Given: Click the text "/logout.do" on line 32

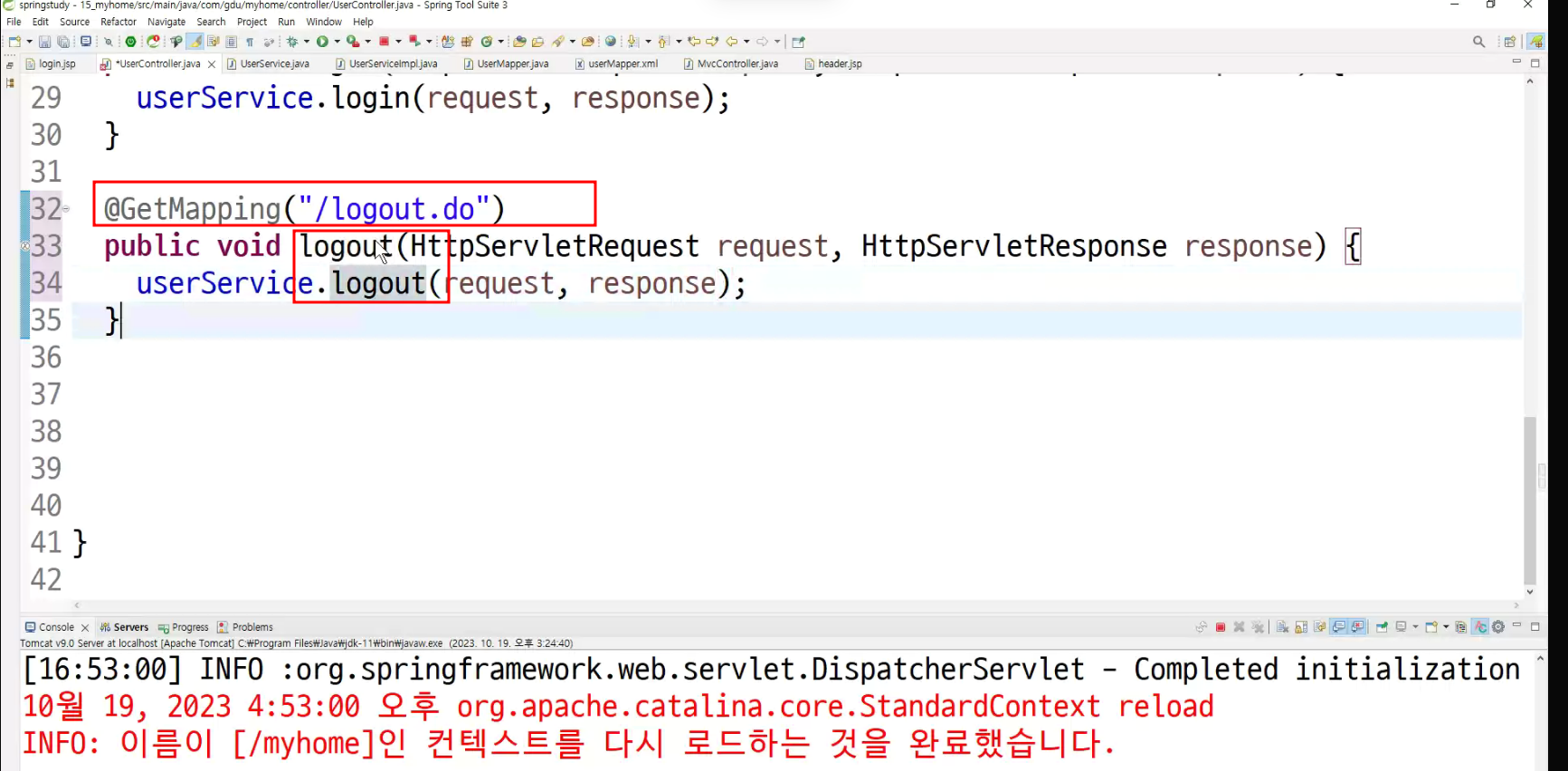Looking at the screenshot, I should [394, 209].
